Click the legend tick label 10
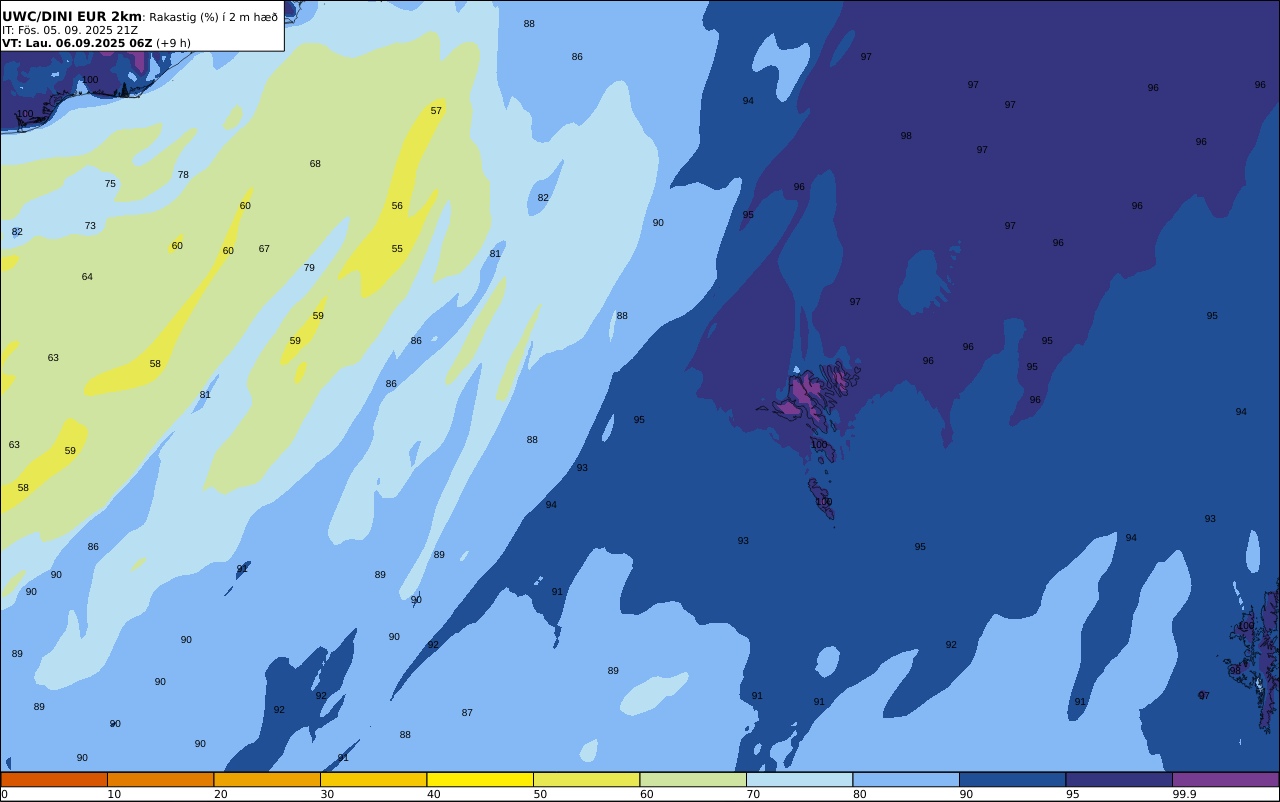This screenshot has width=1280, height=802. 114,794
